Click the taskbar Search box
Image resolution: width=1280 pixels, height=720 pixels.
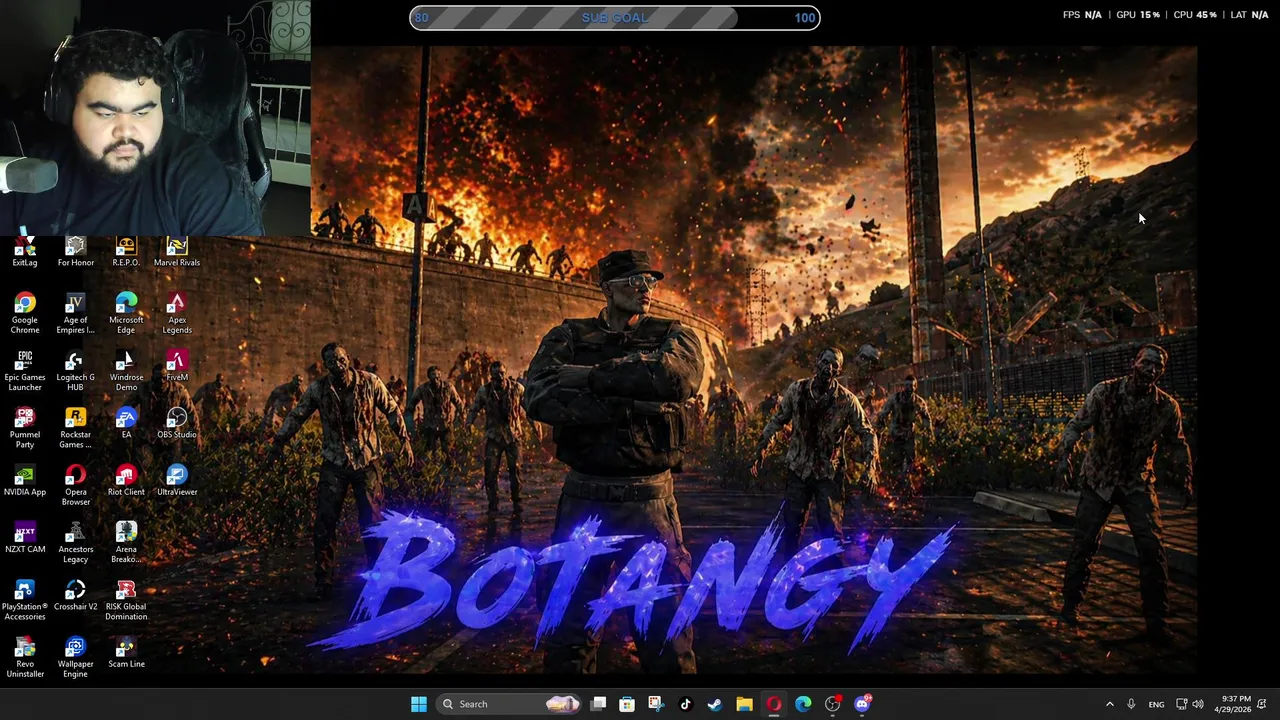tap(510, 704)
